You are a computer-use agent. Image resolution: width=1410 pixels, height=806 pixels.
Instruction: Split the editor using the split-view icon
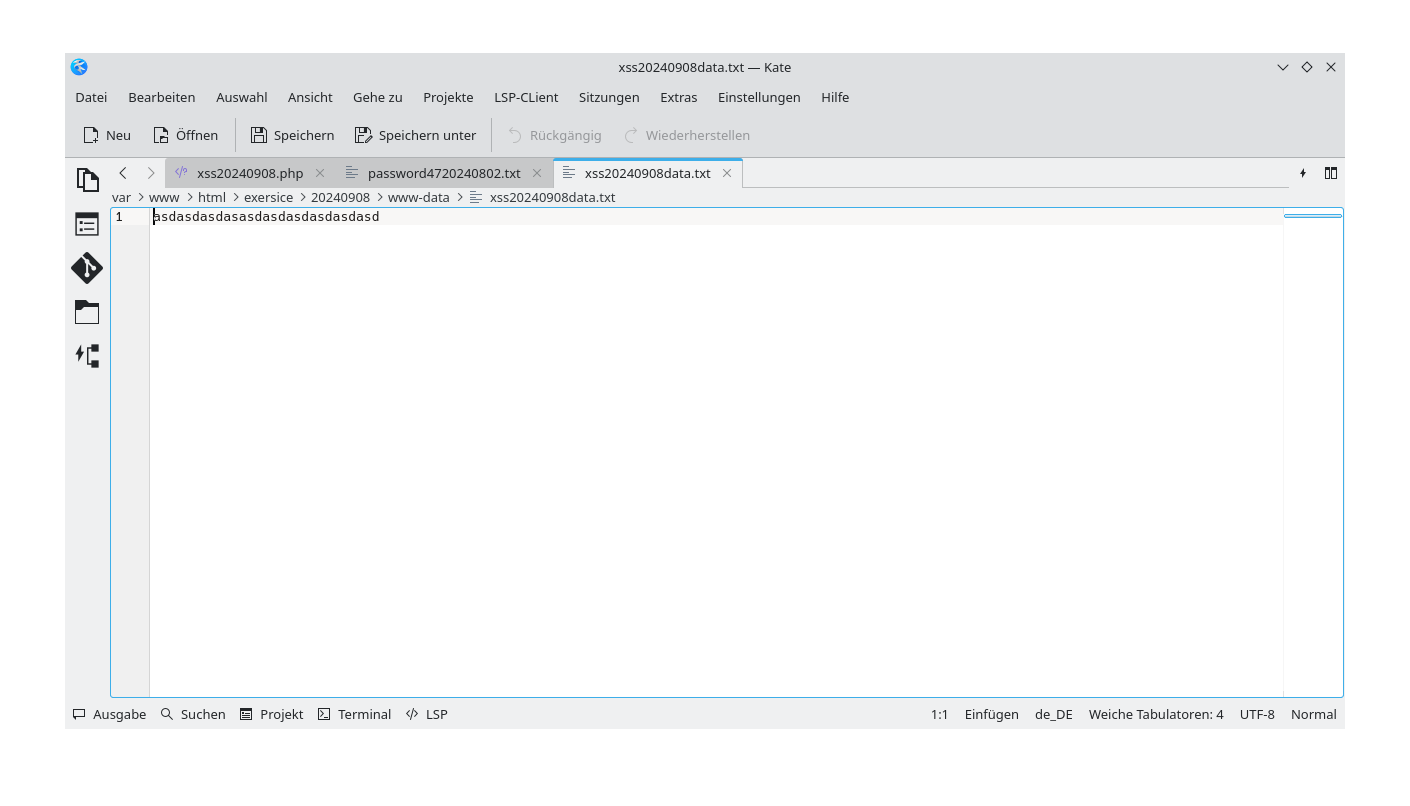[1331, 172]
